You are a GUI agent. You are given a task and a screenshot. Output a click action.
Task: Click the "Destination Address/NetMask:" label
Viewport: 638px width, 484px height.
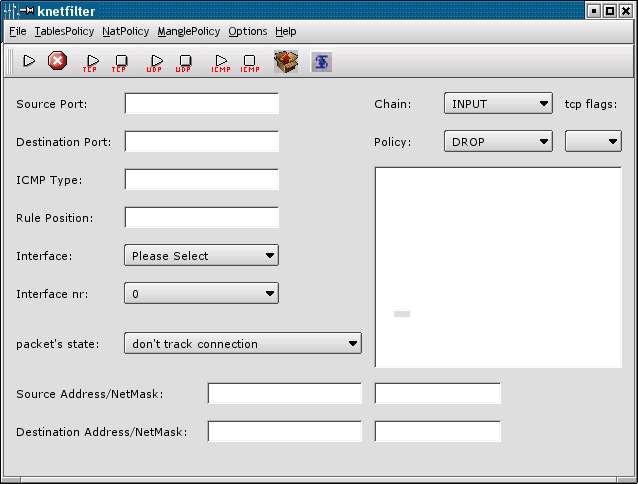point(102,432)
